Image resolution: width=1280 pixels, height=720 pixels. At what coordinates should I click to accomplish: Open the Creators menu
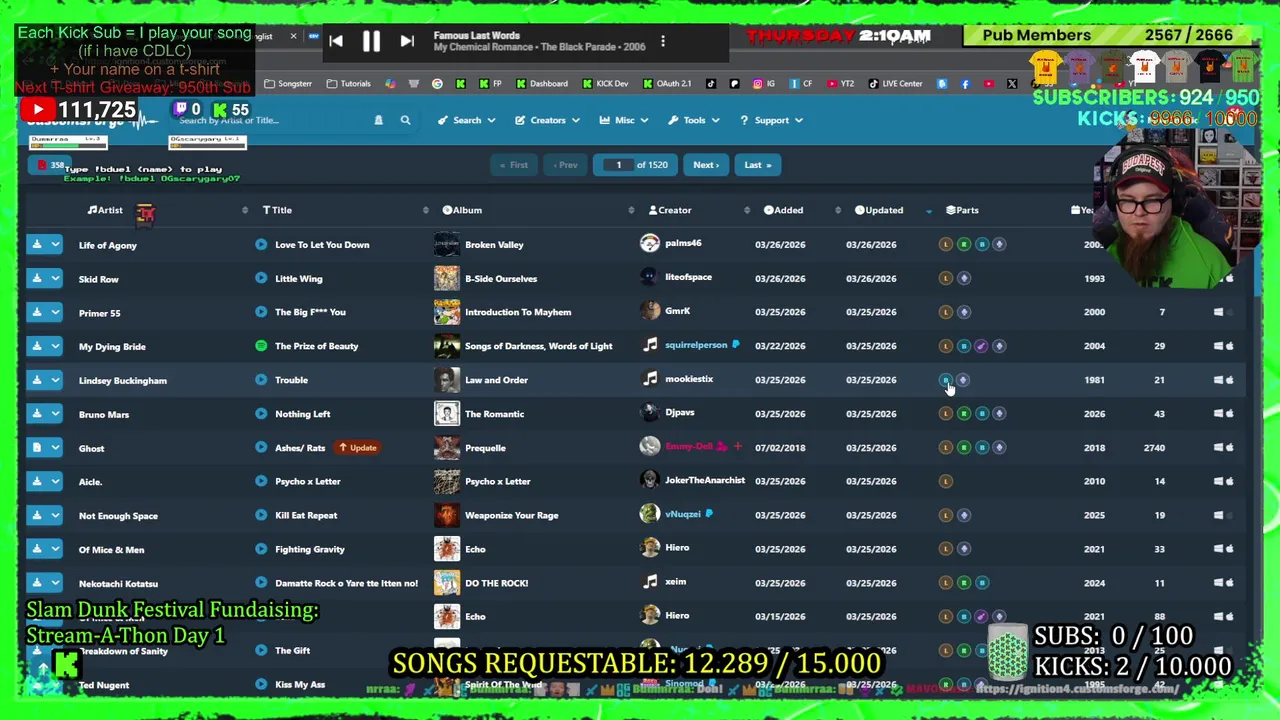(x=547, y=120)
